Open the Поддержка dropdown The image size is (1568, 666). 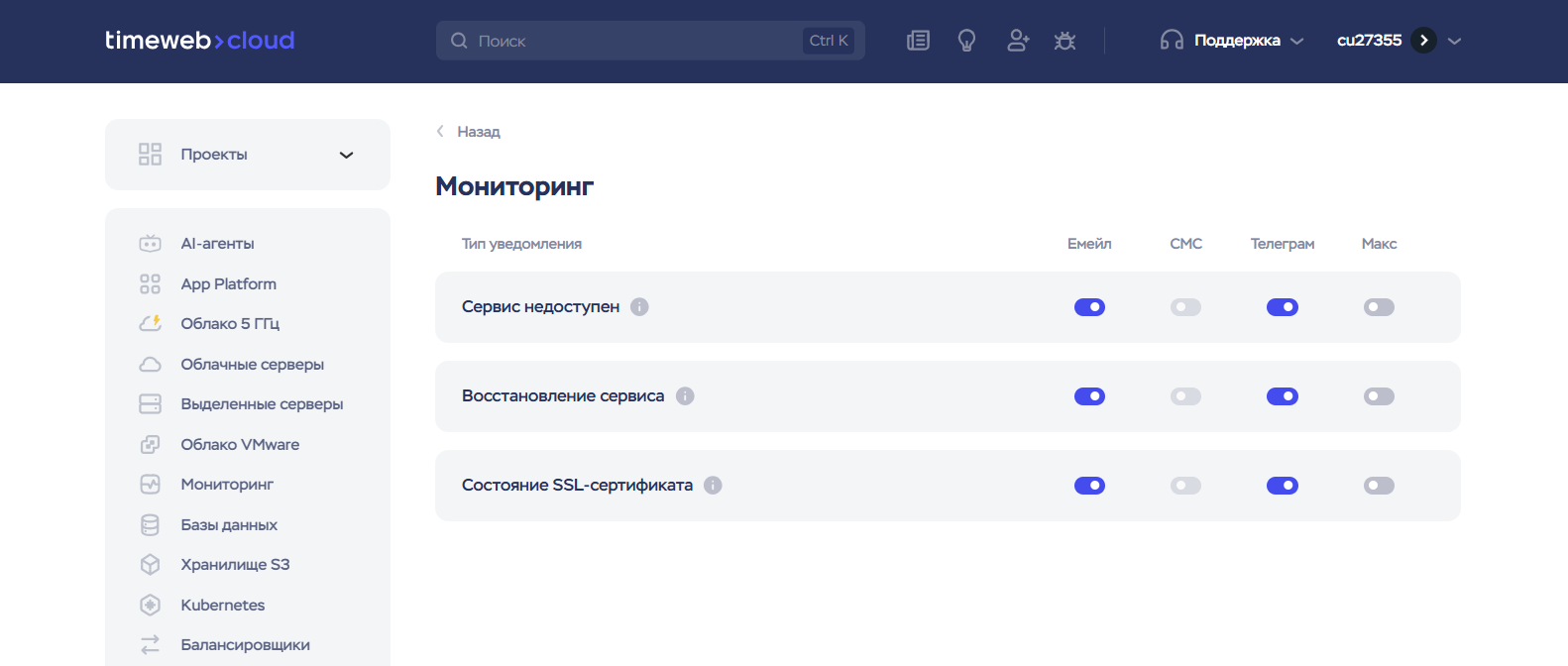[x=1232, y=41]
